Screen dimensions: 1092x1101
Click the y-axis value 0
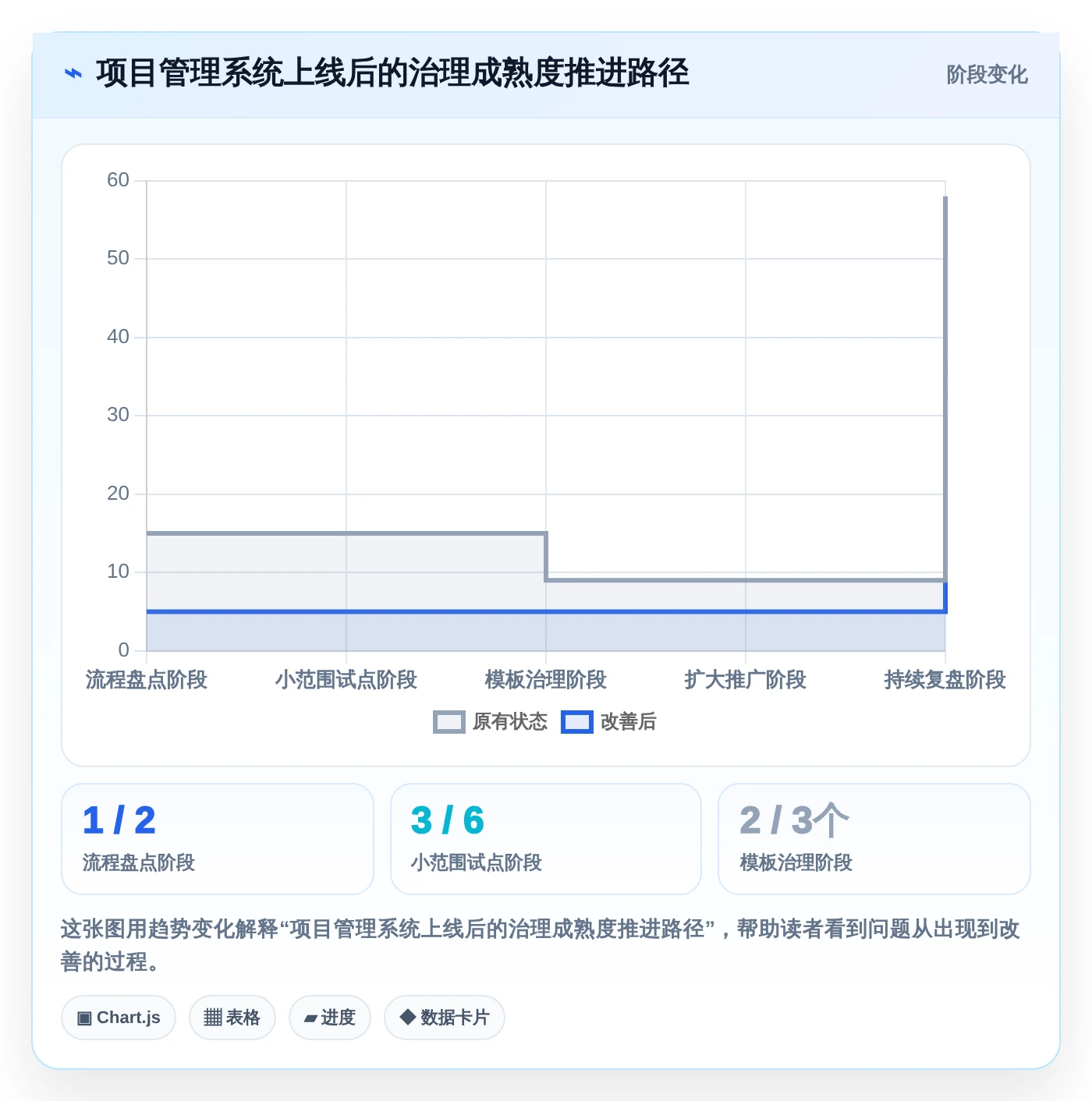(x=123, y=650)
